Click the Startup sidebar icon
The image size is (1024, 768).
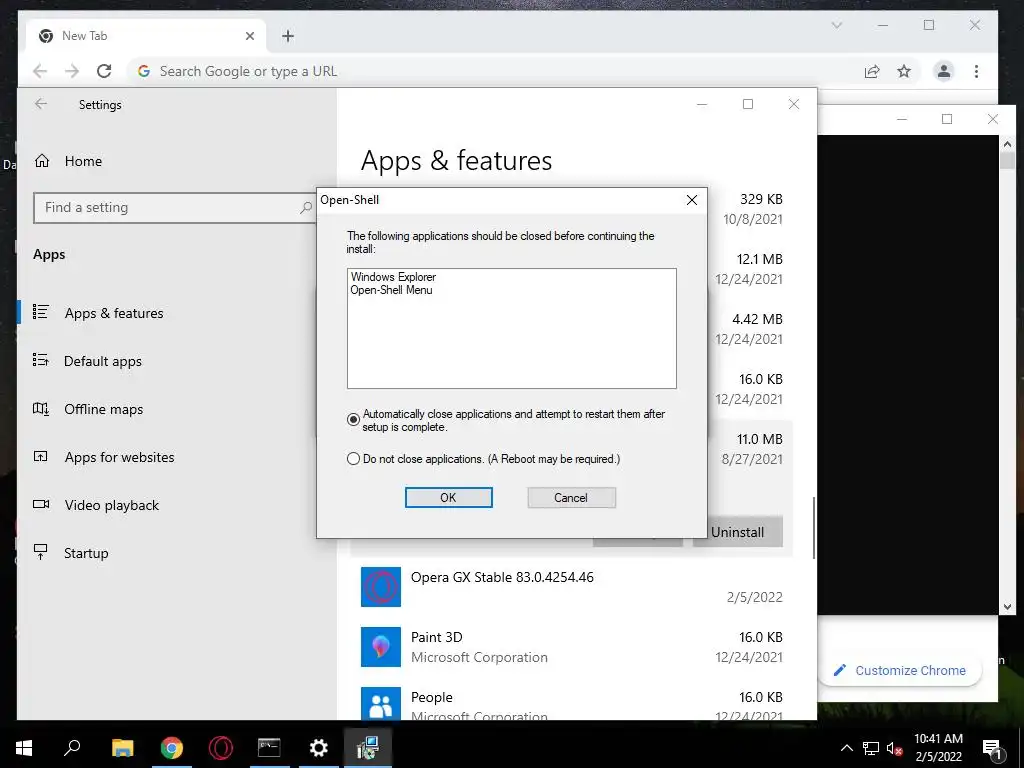click(40, 552)
